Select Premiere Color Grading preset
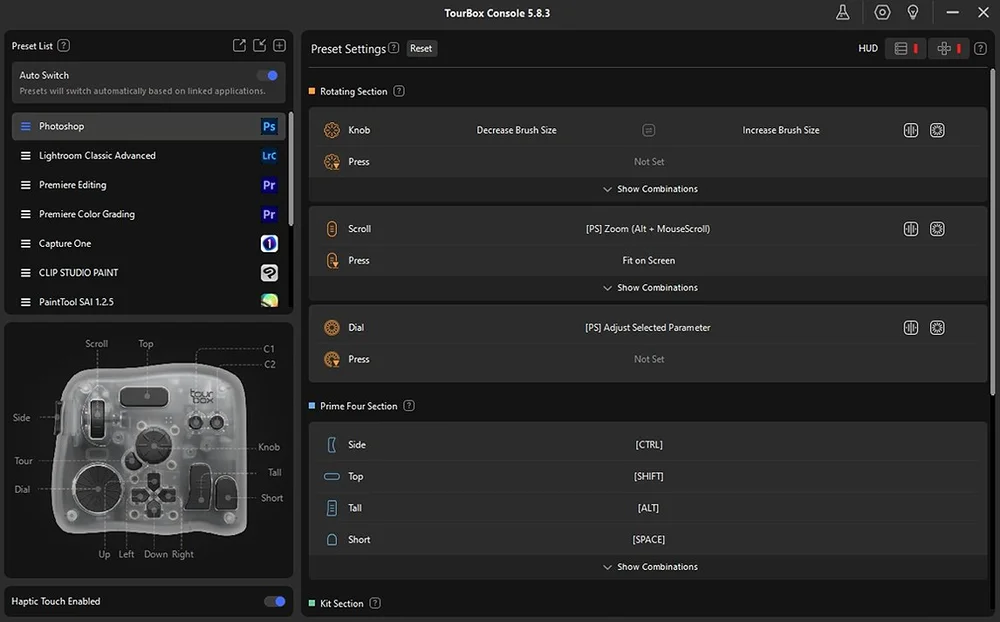This screenshot has height=622, width=1000. tap(148, 214)
